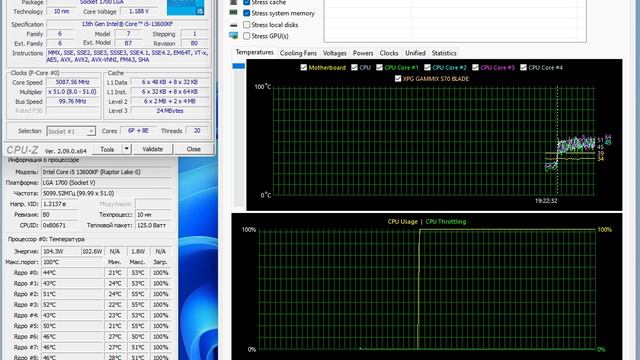Hide Motherboard temperature line in graph
The width and height of the screenshot is (640, 360).
(x=304, y=67)
